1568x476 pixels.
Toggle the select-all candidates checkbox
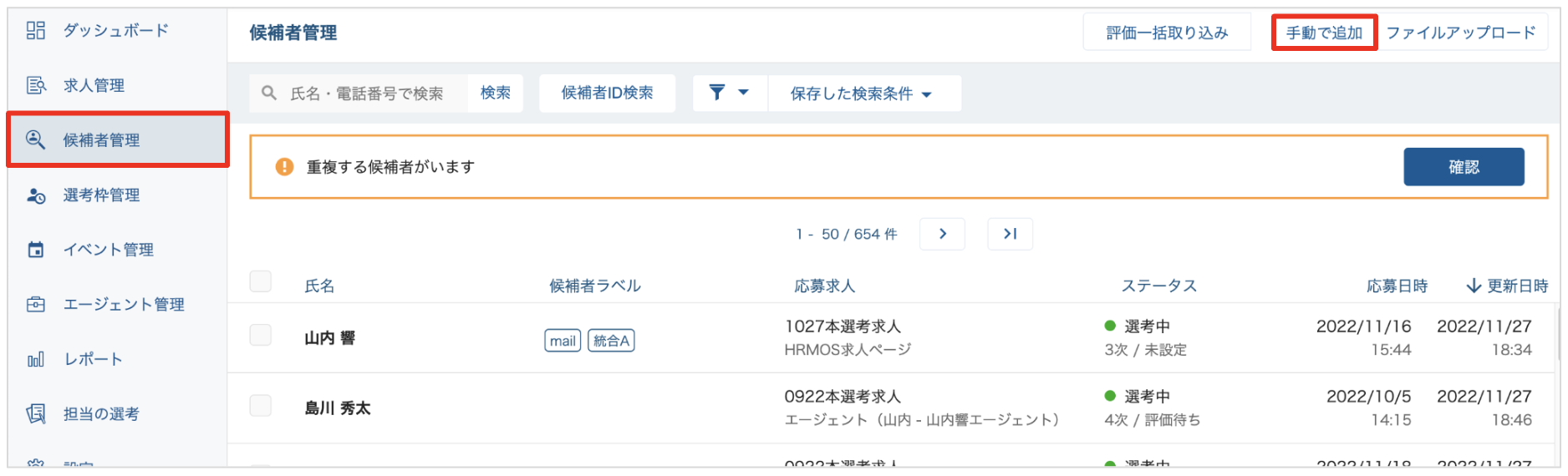click(261, 281)
